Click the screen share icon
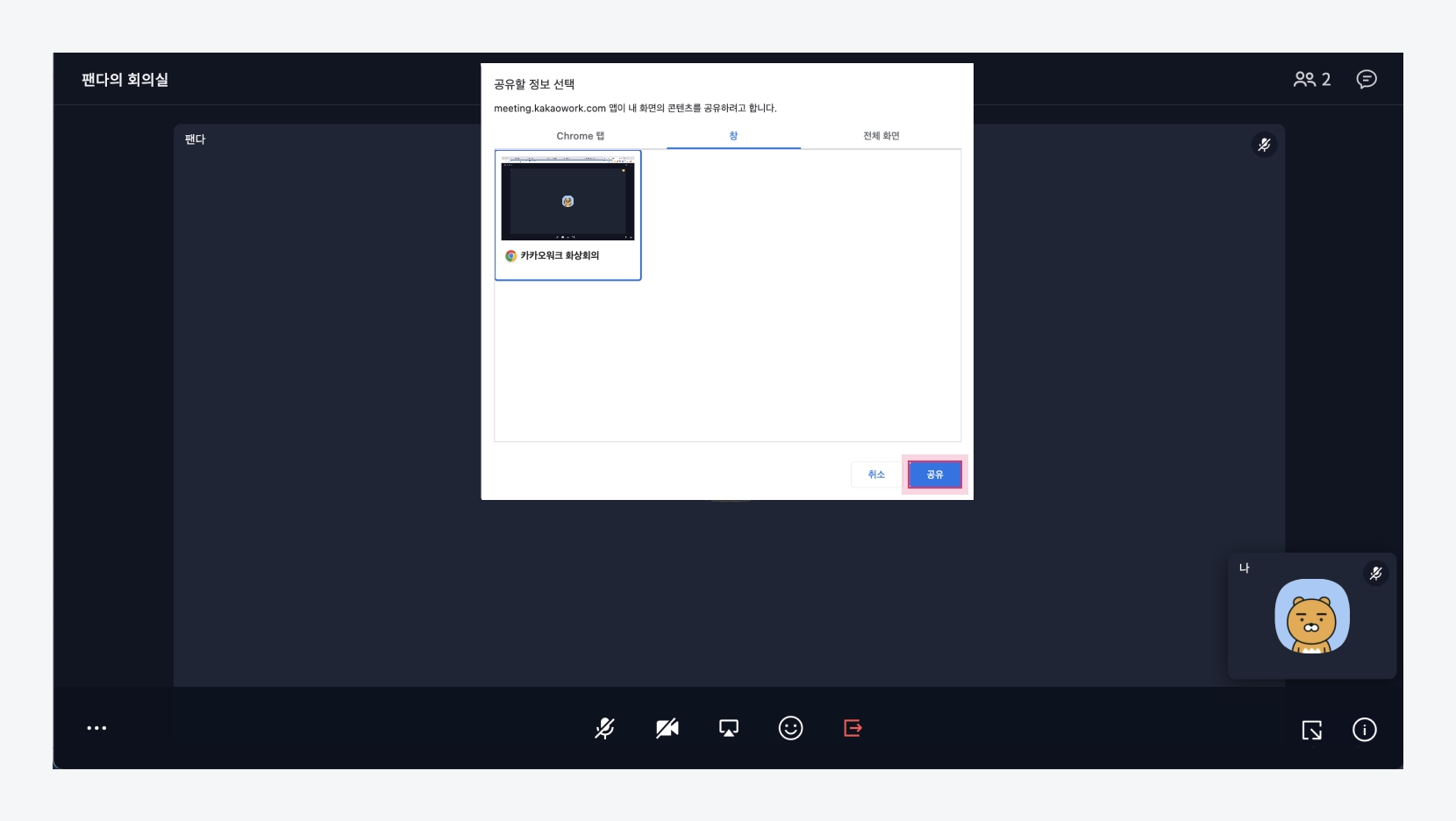The width and height of the screenshot is (1456, 821). click(728, 728)
